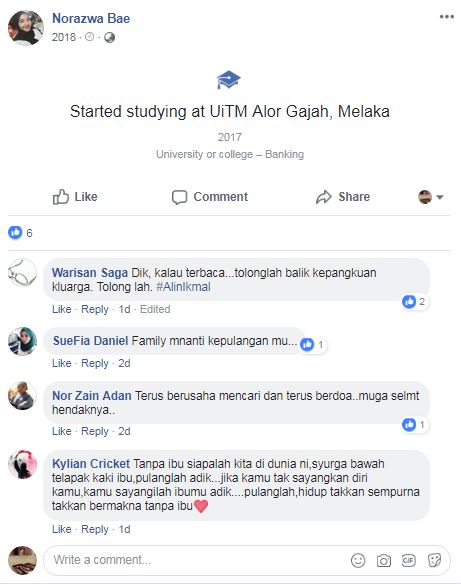Like Kylian Cricket's comment
Image resolution: width=461 pixels, height=584 pixels.
coord(61,529)
